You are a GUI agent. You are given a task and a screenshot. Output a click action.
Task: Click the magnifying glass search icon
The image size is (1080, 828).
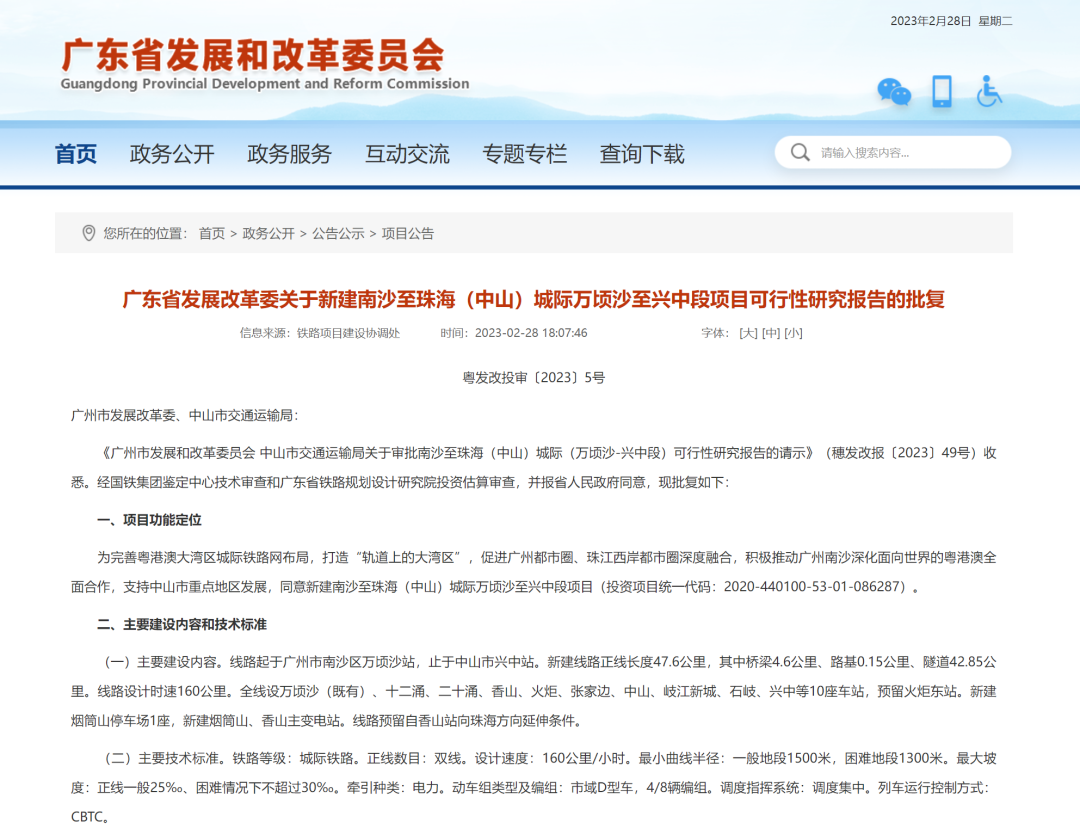tap(800, 152)
